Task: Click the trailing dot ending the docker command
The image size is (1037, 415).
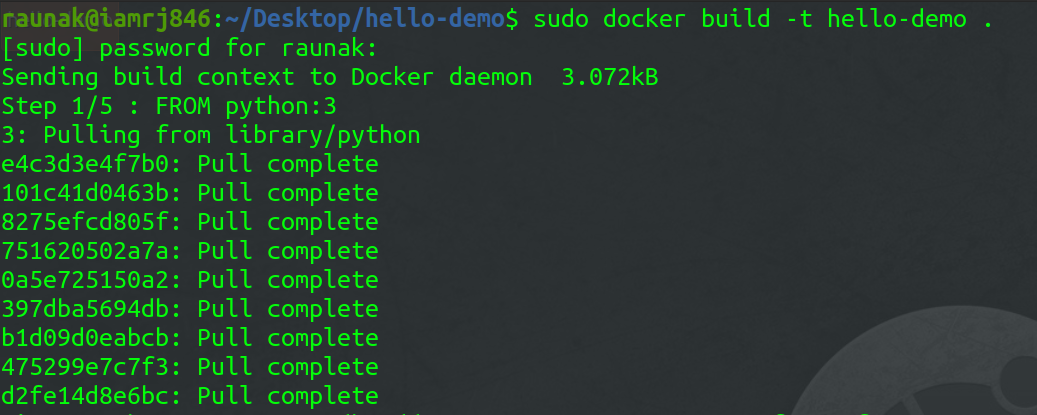Action: (x=989, y=19)
